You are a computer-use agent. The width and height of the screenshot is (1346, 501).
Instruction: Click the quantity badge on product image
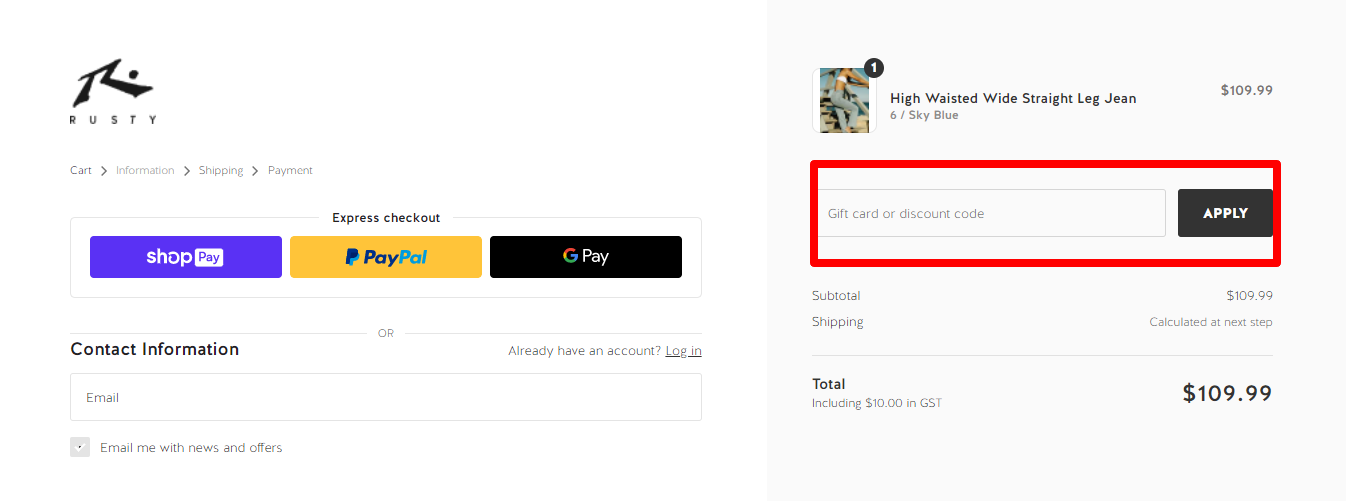point(874,68)
